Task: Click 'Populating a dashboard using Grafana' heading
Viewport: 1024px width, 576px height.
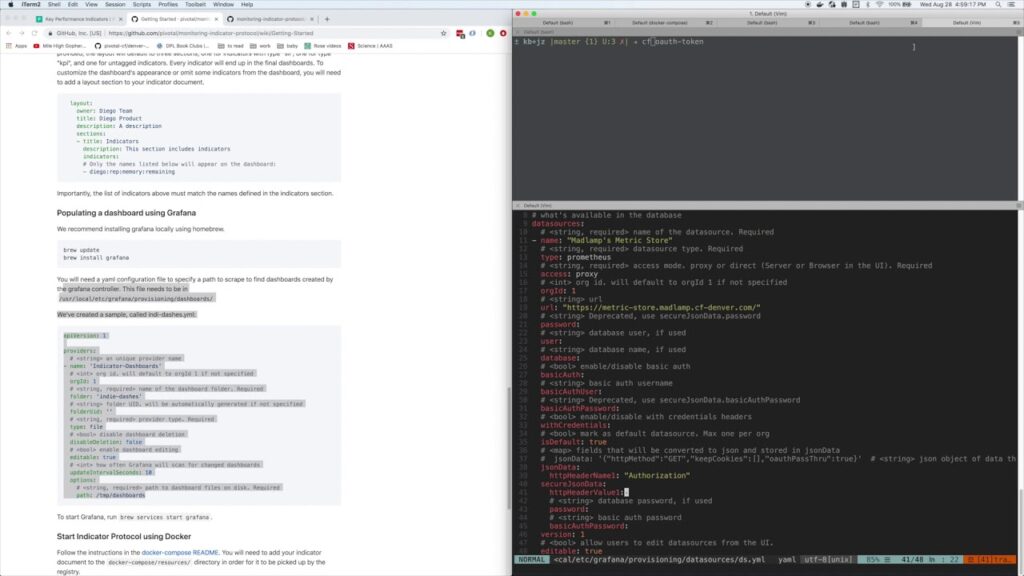Action: (126, 213)
